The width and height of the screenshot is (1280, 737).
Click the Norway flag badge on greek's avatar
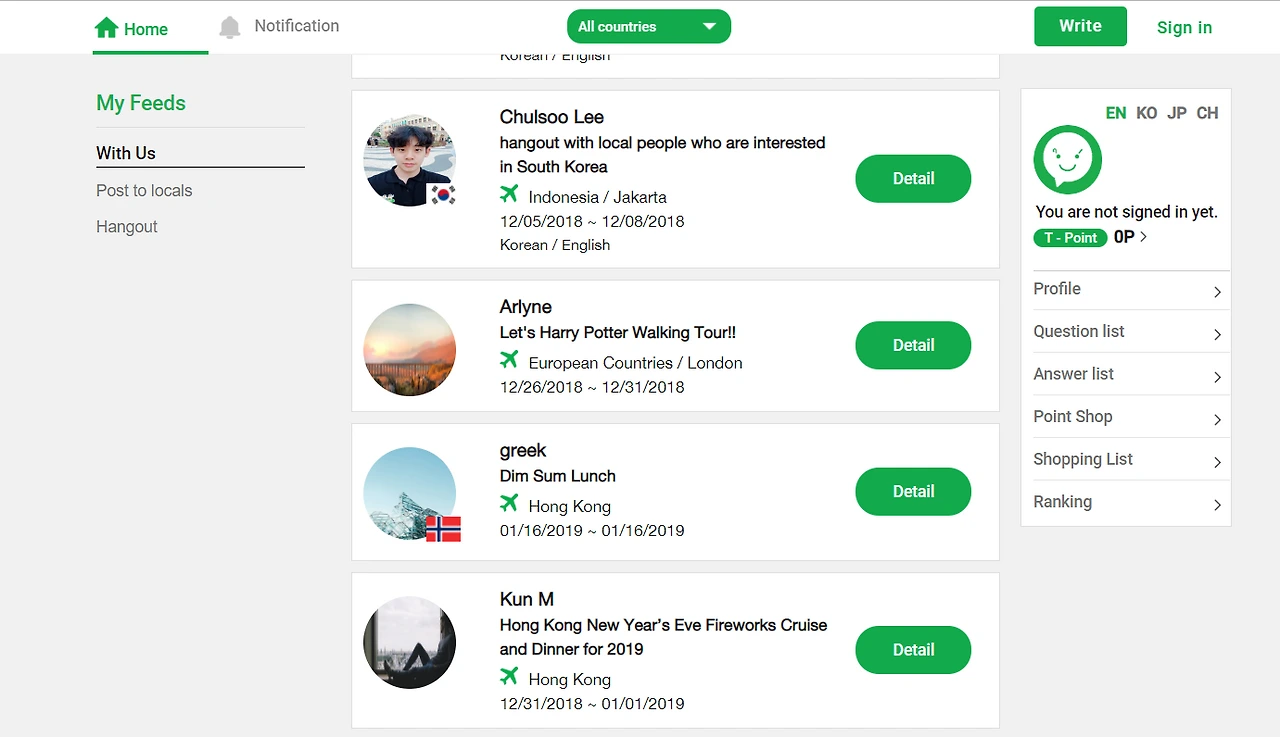click(443, 528)
